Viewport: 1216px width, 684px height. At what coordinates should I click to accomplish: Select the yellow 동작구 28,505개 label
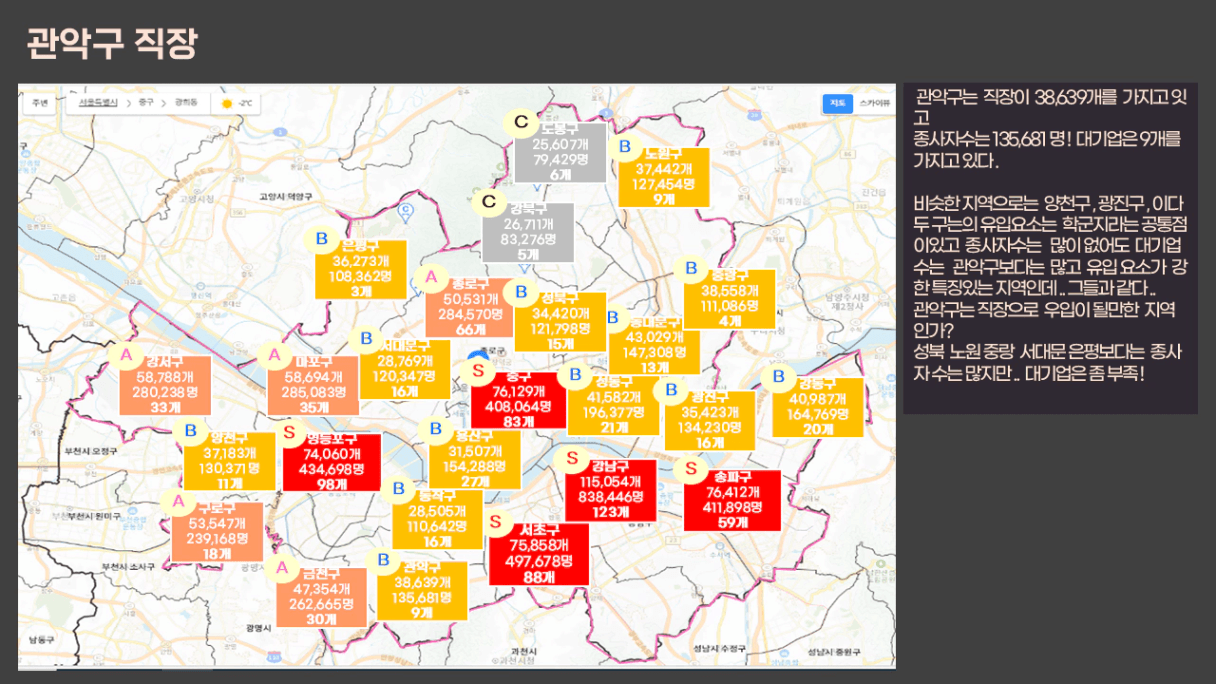438,519
